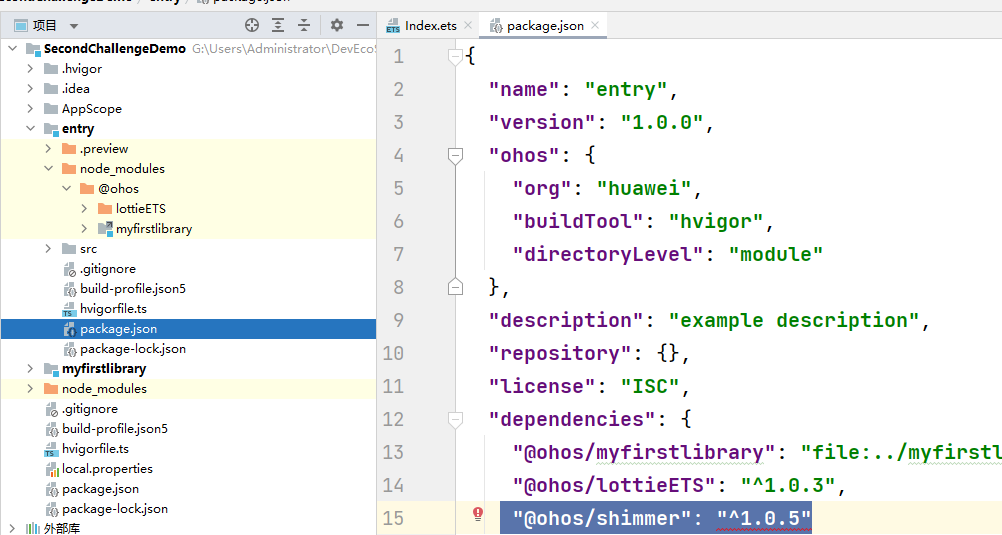This screenshot has height=535, width=1002.
Task: Hide the project panel with minus icon
Action: [362, 25]
